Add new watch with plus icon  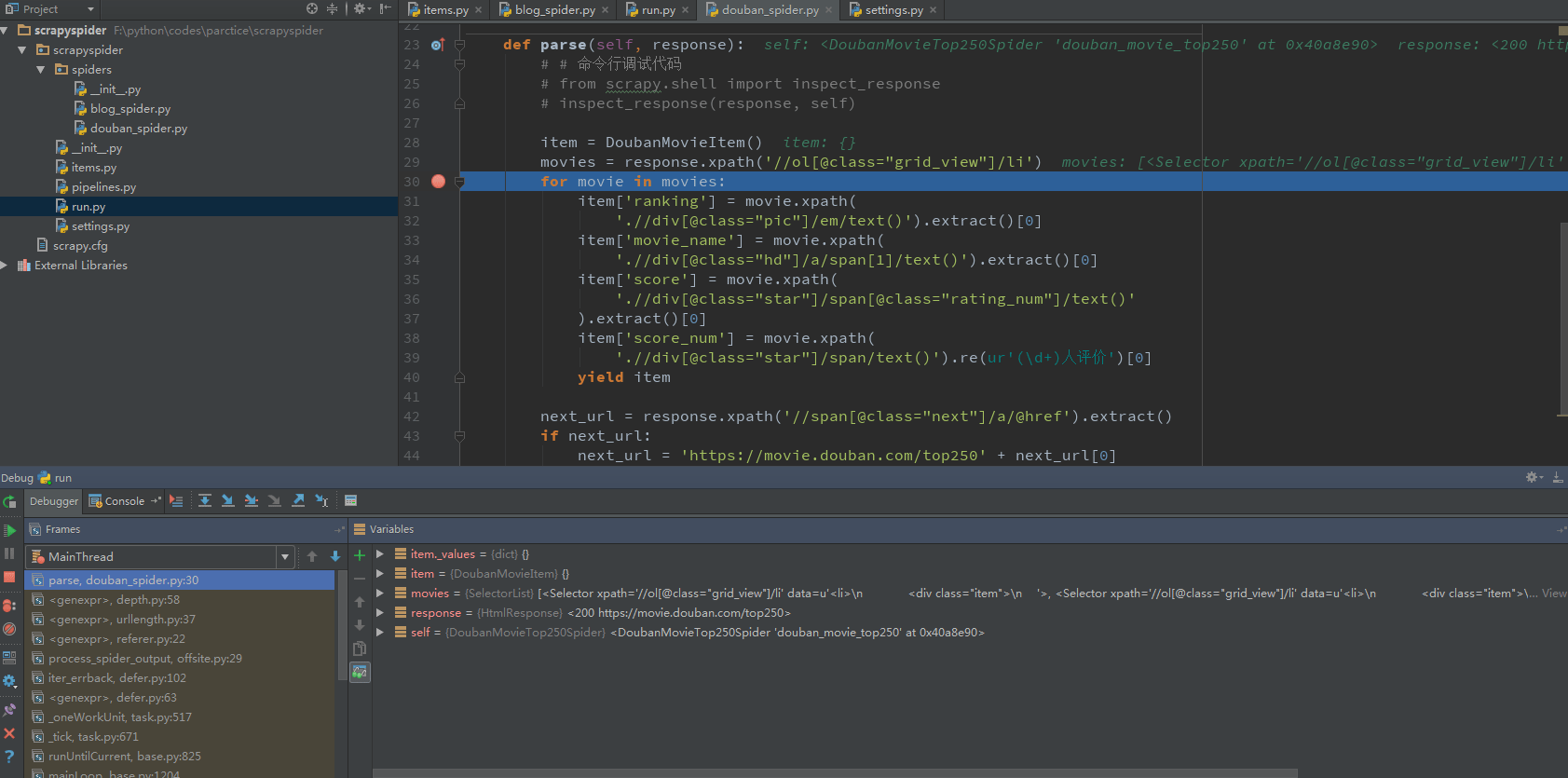tap(360, 555)
